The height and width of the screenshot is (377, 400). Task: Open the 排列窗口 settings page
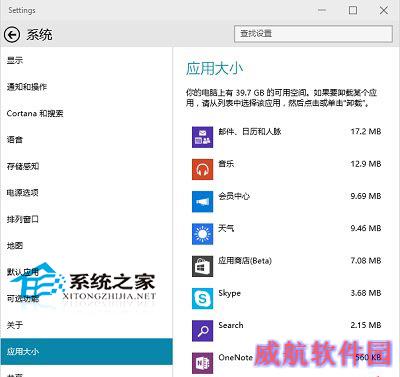pos(23,219)
